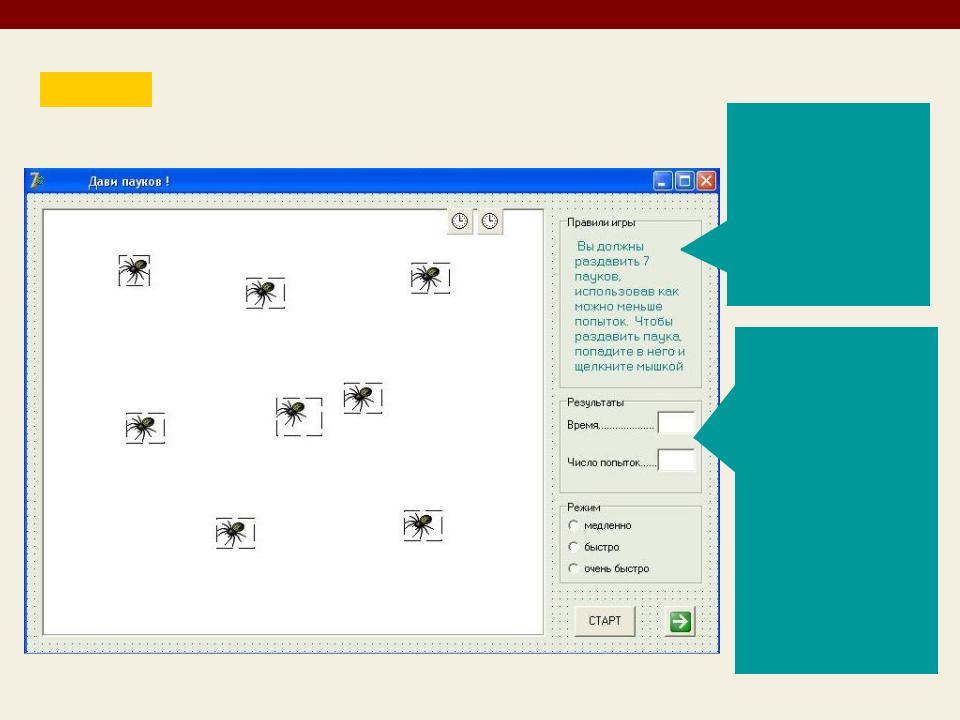Click the Delphi app icon in title bar
960x720 pixels.
pyautogui.click(x=37, y=181)
